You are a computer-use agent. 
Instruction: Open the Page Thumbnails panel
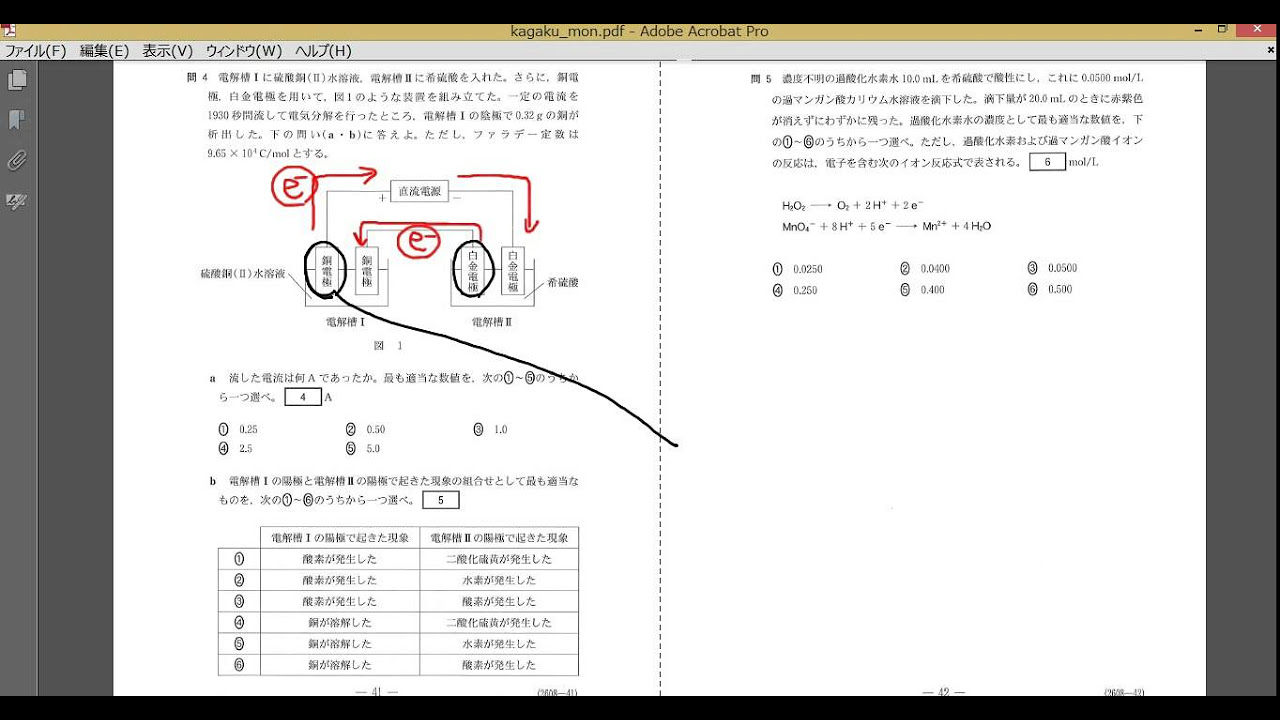tap(16, 80)
